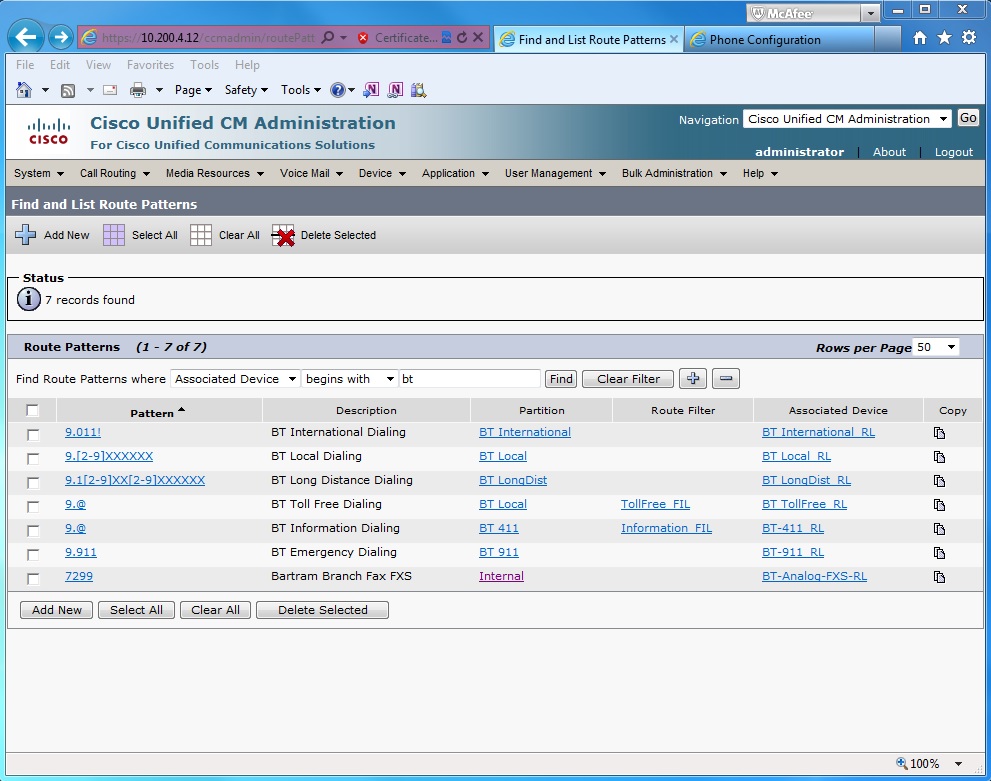Click the Clear All grid icon
This screenshot has height=781, width=991.
[201, 234]
